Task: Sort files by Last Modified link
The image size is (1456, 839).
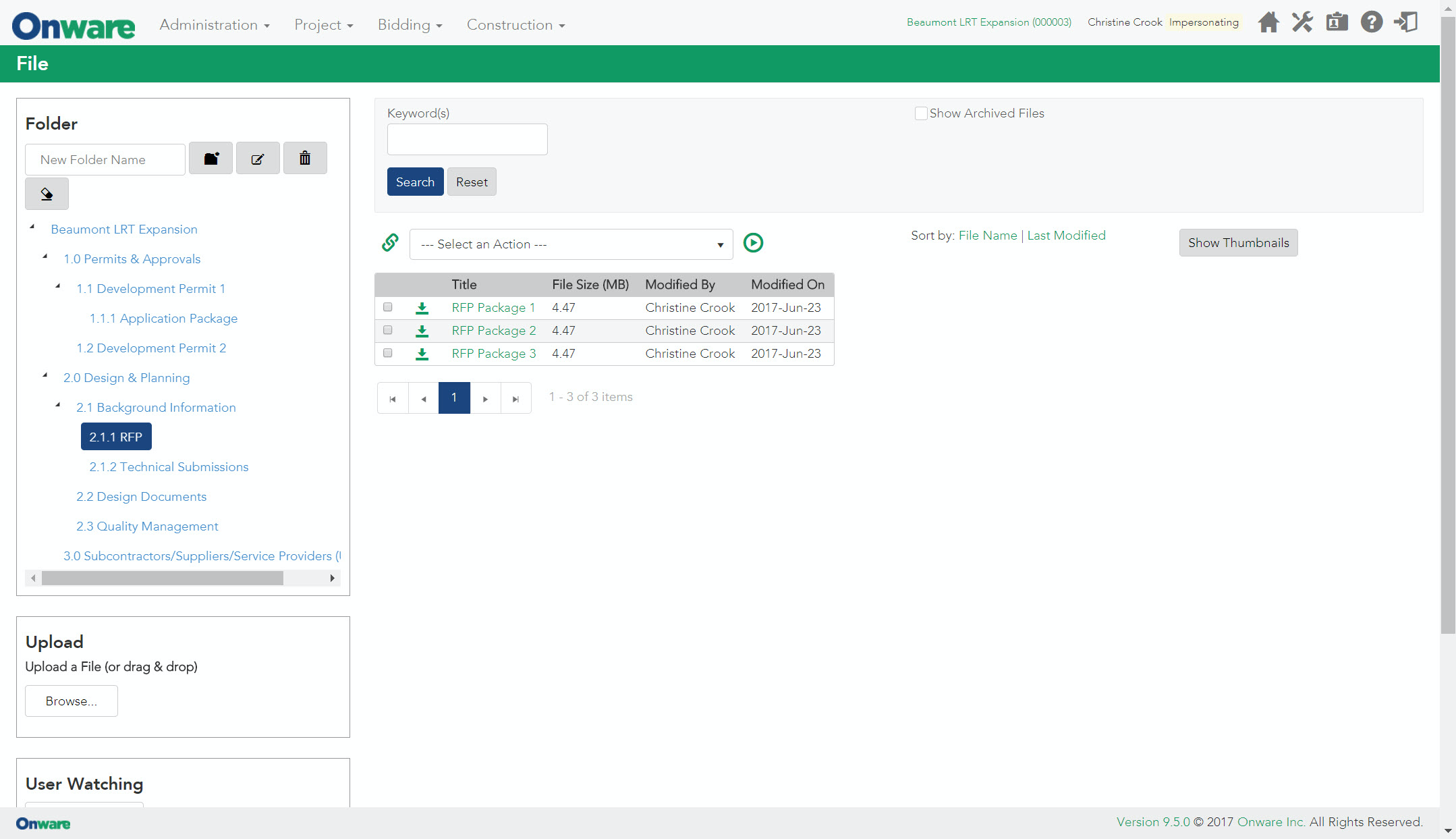Action: click(x=1066, y=236)
